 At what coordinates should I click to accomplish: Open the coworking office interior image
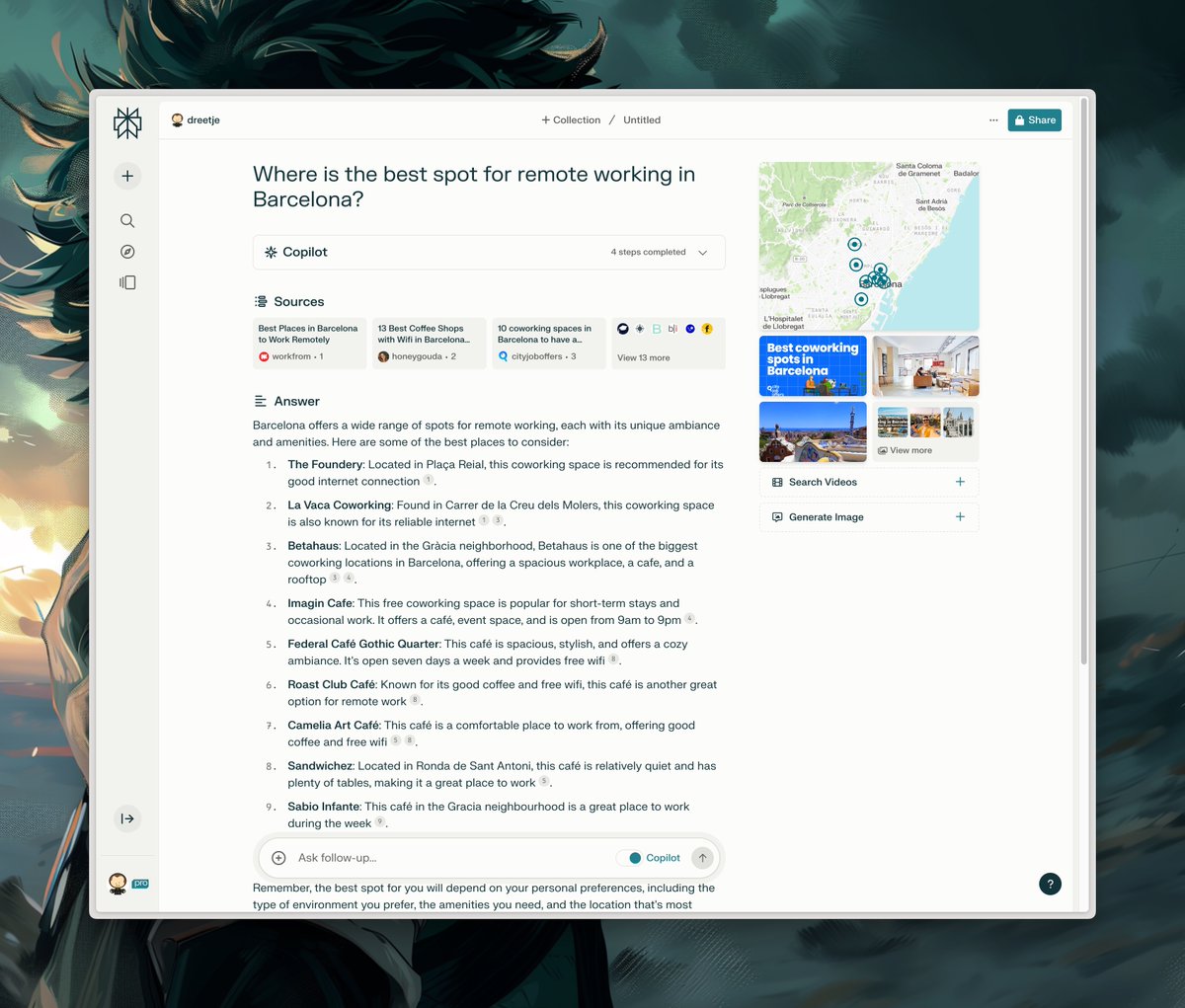[x=925, y=365]
